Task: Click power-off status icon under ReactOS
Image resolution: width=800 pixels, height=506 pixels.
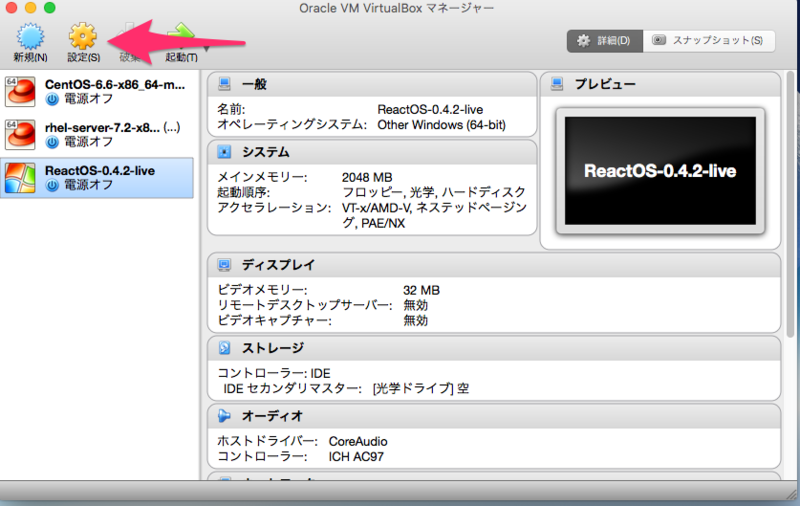Action: [52, 185]
